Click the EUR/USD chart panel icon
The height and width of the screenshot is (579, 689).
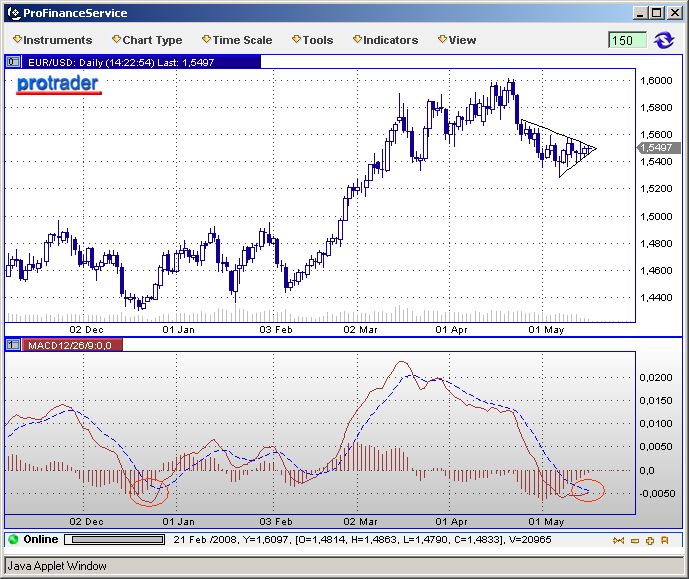[x=13, y=62]
